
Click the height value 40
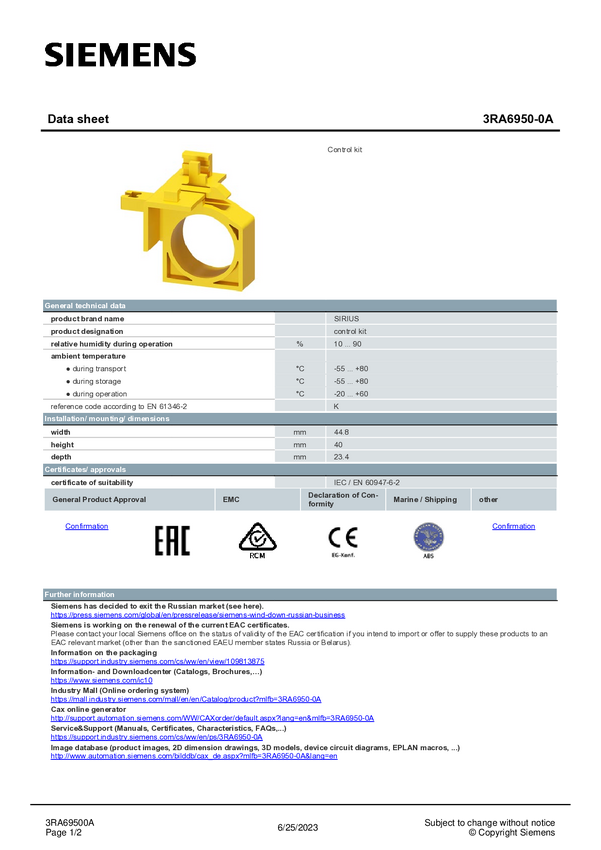338,445
